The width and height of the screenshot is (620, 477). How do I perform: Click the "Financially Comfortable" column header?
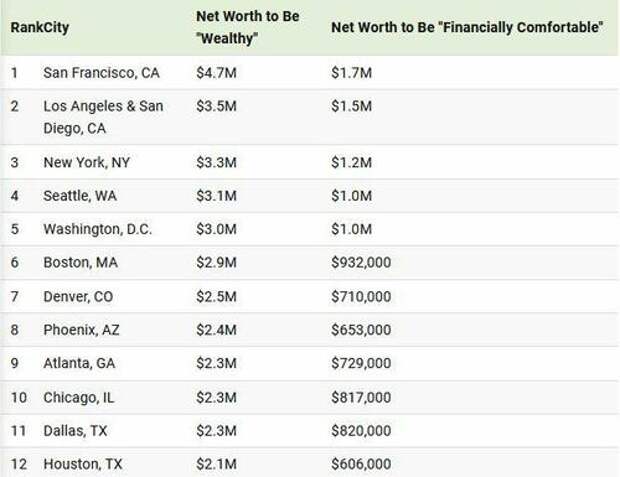tap(466, 28)
